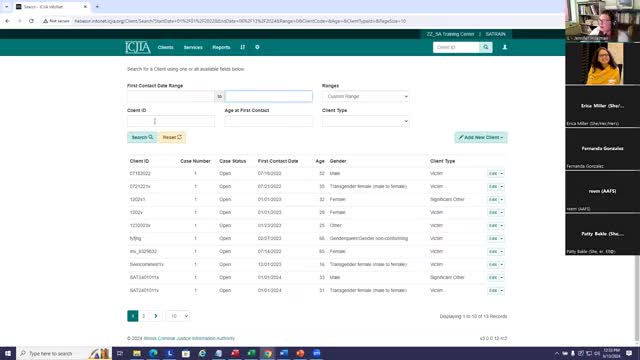640x360 pixels.
Task: Click the ICJIA logo
Action: (138, 47)
